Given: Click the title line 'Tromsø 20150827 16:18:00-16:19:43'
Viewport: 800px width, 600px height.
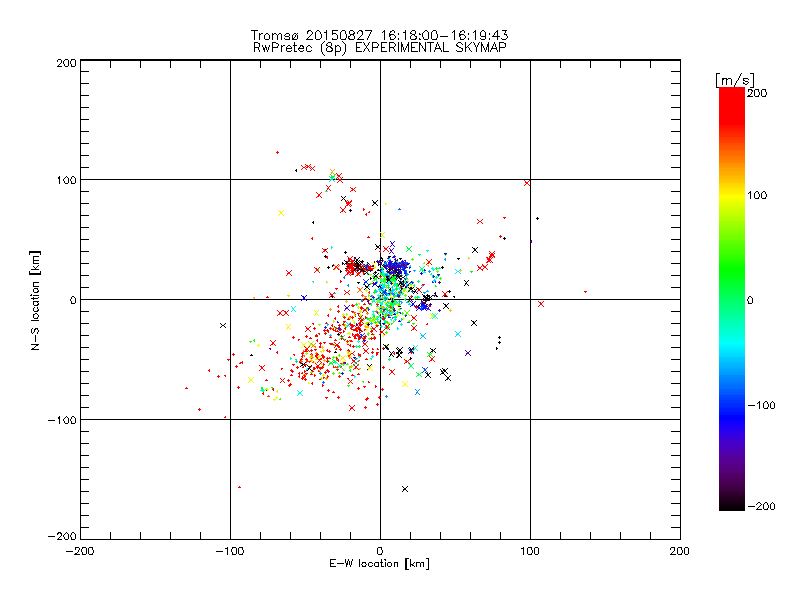Looking at the screenshot, I should coord(379,35).
